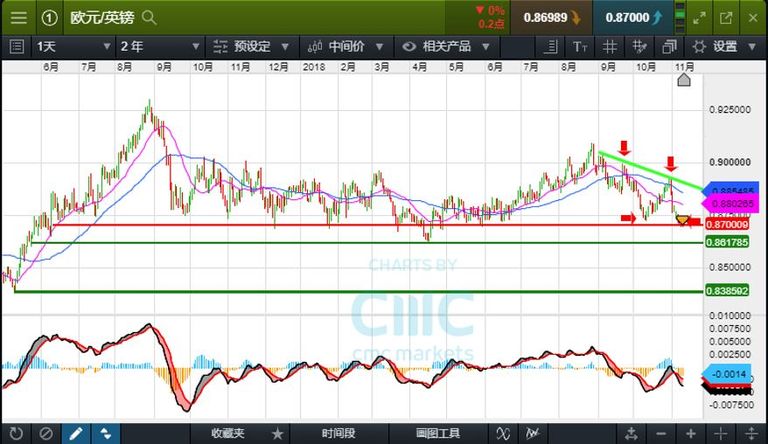Open product search magnifier icon
The image size is (768, 444).
pyautogui.click(x=149, y=18)
